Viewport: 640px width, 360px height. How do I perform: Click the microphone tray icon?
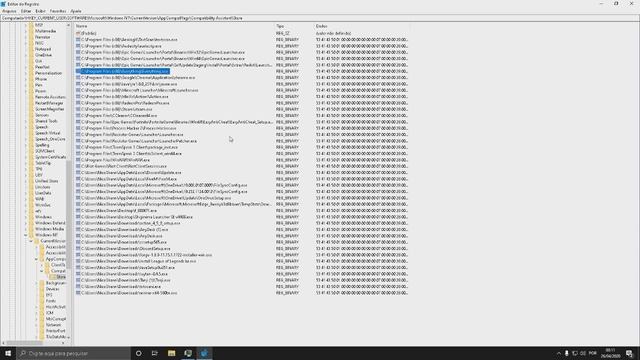(567, 353)
